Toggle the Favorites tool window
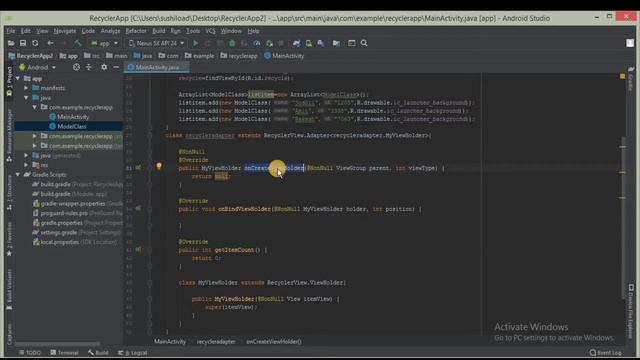This screenshot has width=640, height=360. [9, 239]
